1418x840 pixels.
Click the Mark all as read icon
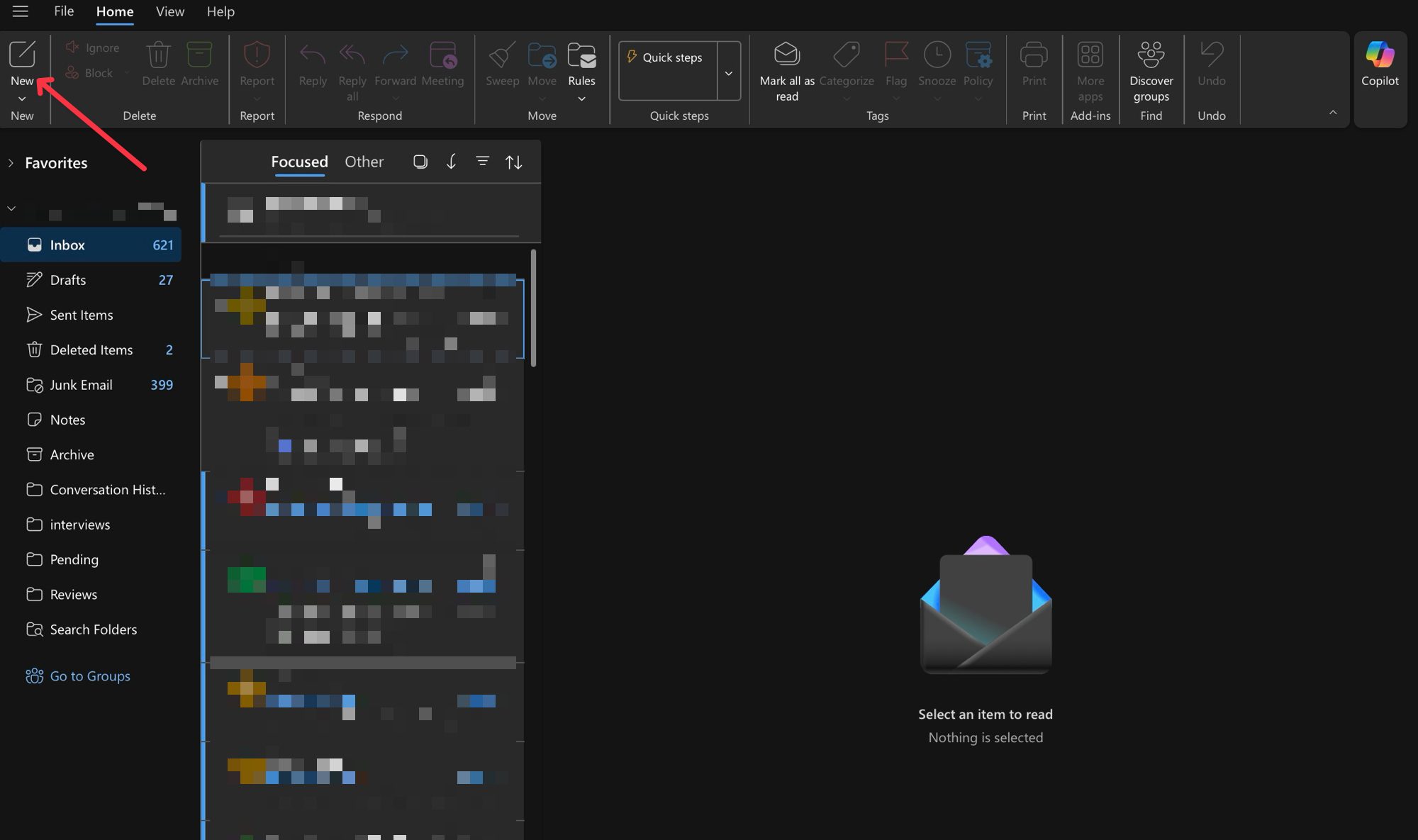[x=786, y=54]
